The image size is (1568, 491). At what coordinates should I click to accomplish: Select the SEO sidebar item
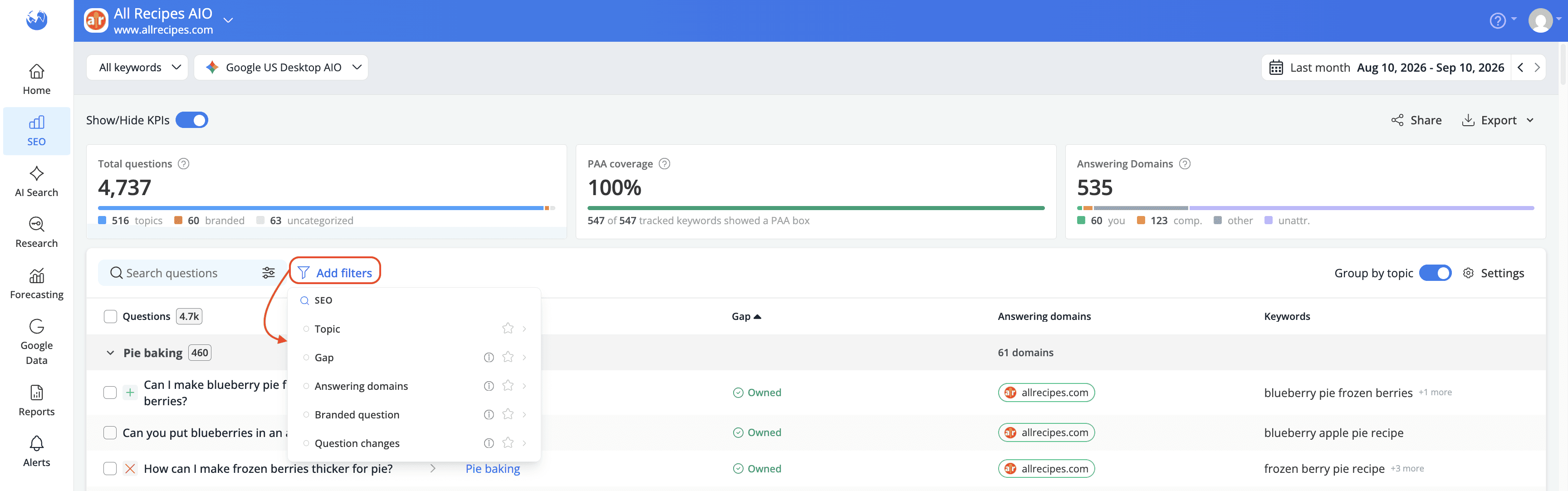36,131
